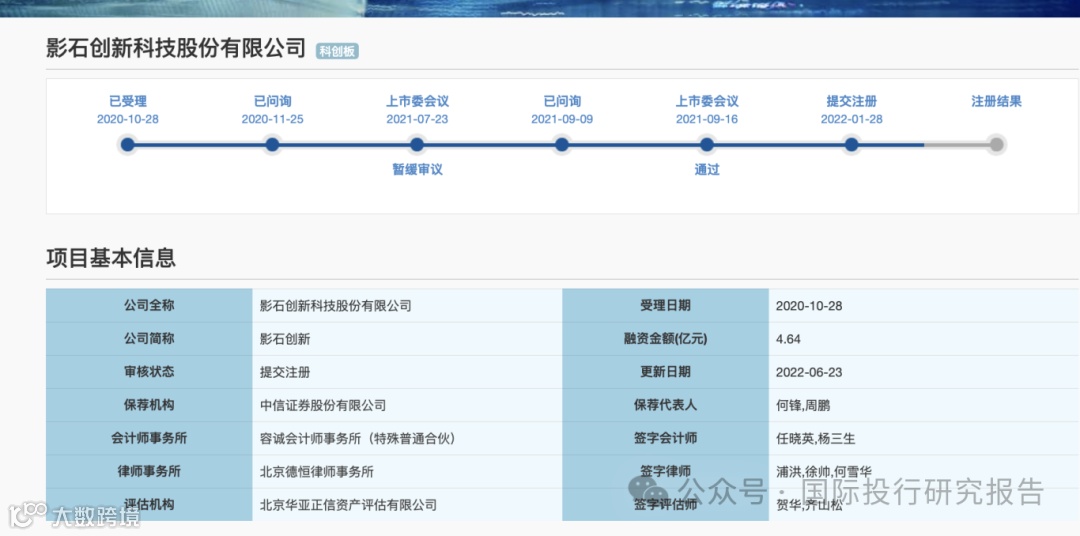Click the 暂缓审议 result text
The height and width of the screenshot is (536, 1080).
tap(417, 169)
